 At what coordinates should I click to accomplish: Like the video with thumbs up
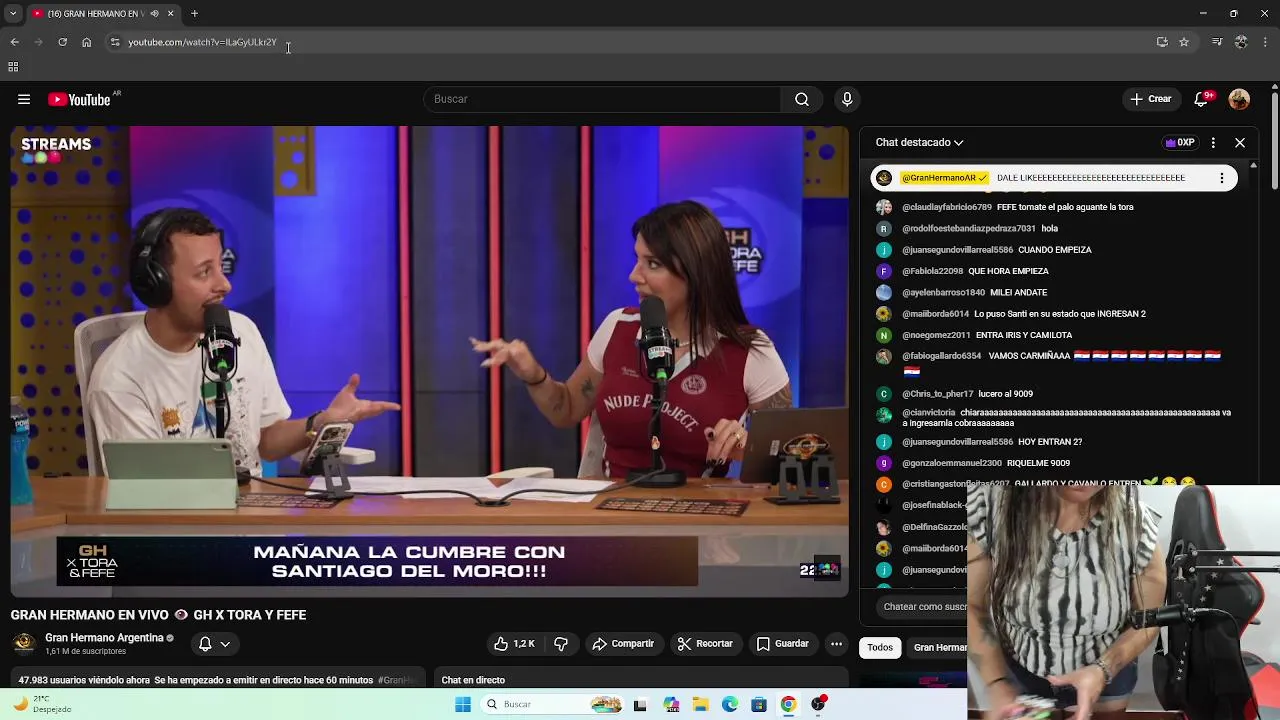click(x=514, y=644)
